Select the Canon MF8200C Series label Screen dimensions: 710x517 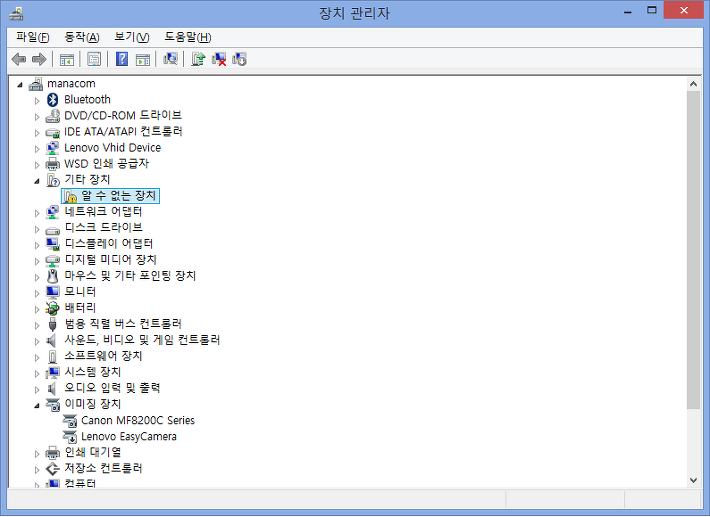click(138, 421)
